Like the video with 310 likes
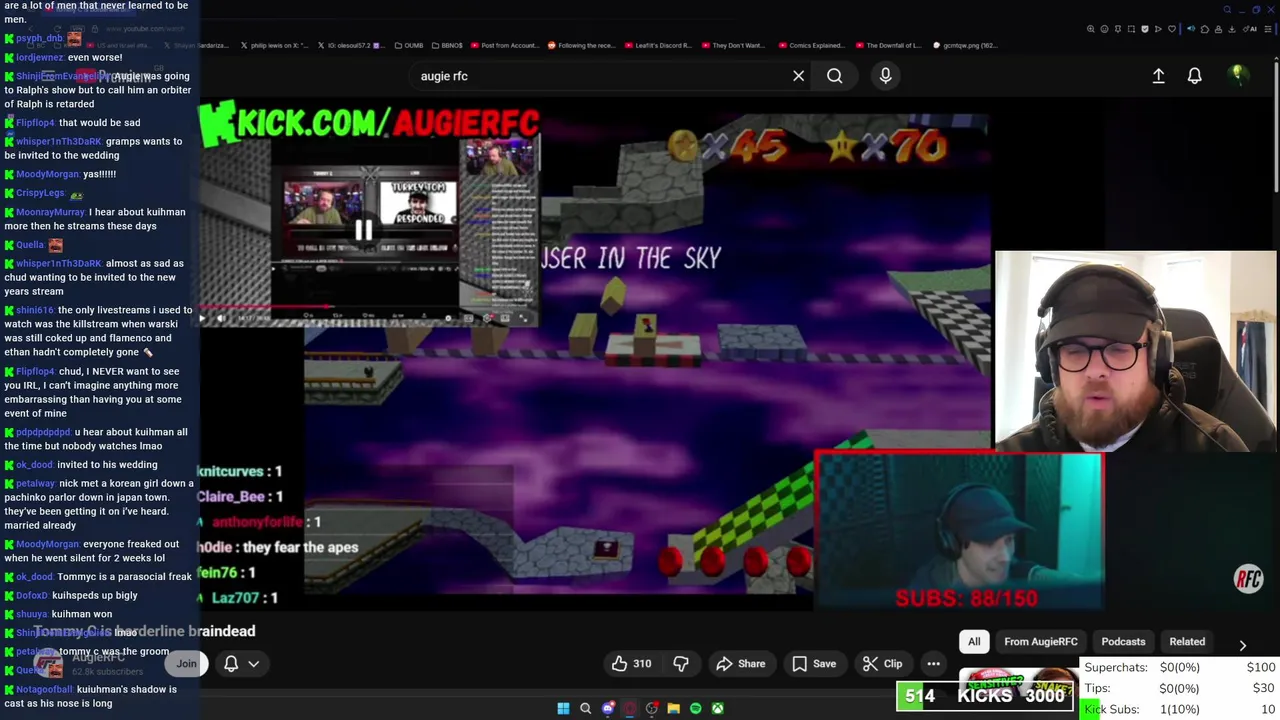Viewport: 1280px width, 720px height. coord(631,664)
